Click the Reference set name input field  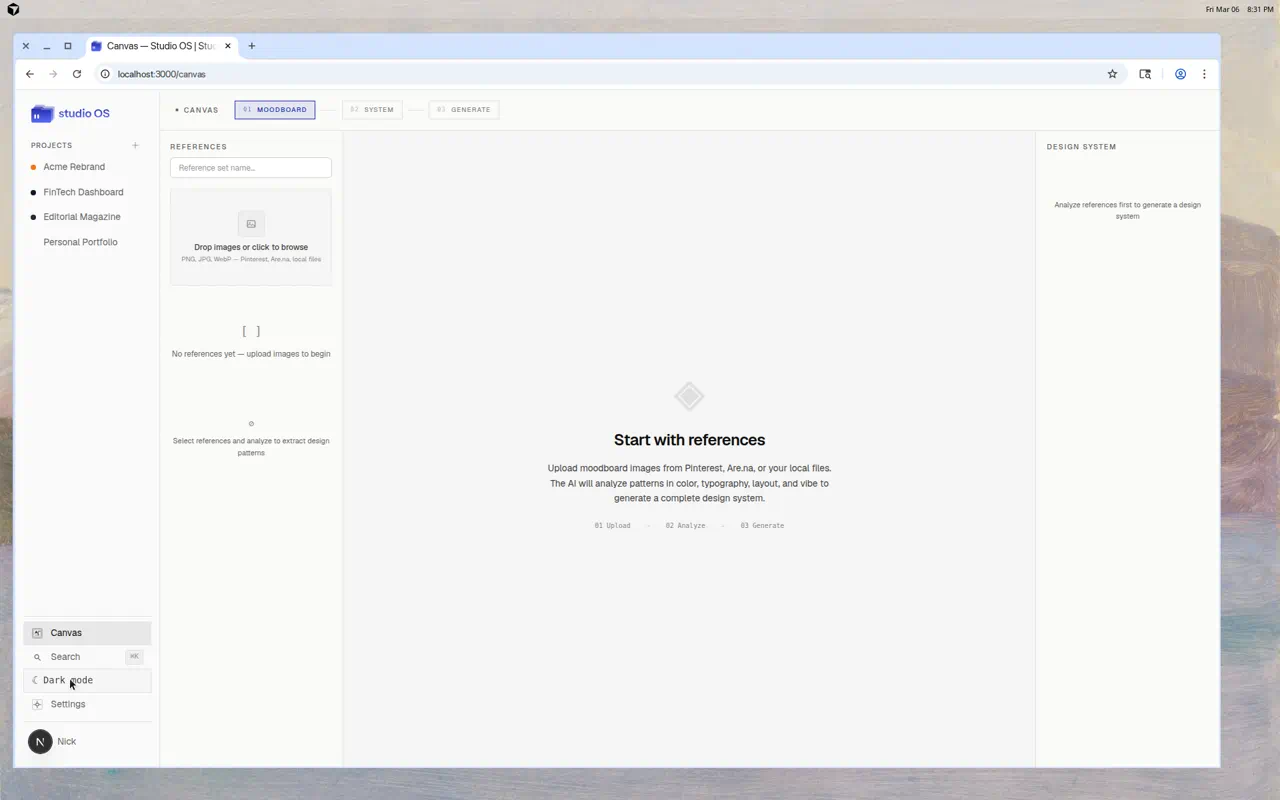(251, 168)
